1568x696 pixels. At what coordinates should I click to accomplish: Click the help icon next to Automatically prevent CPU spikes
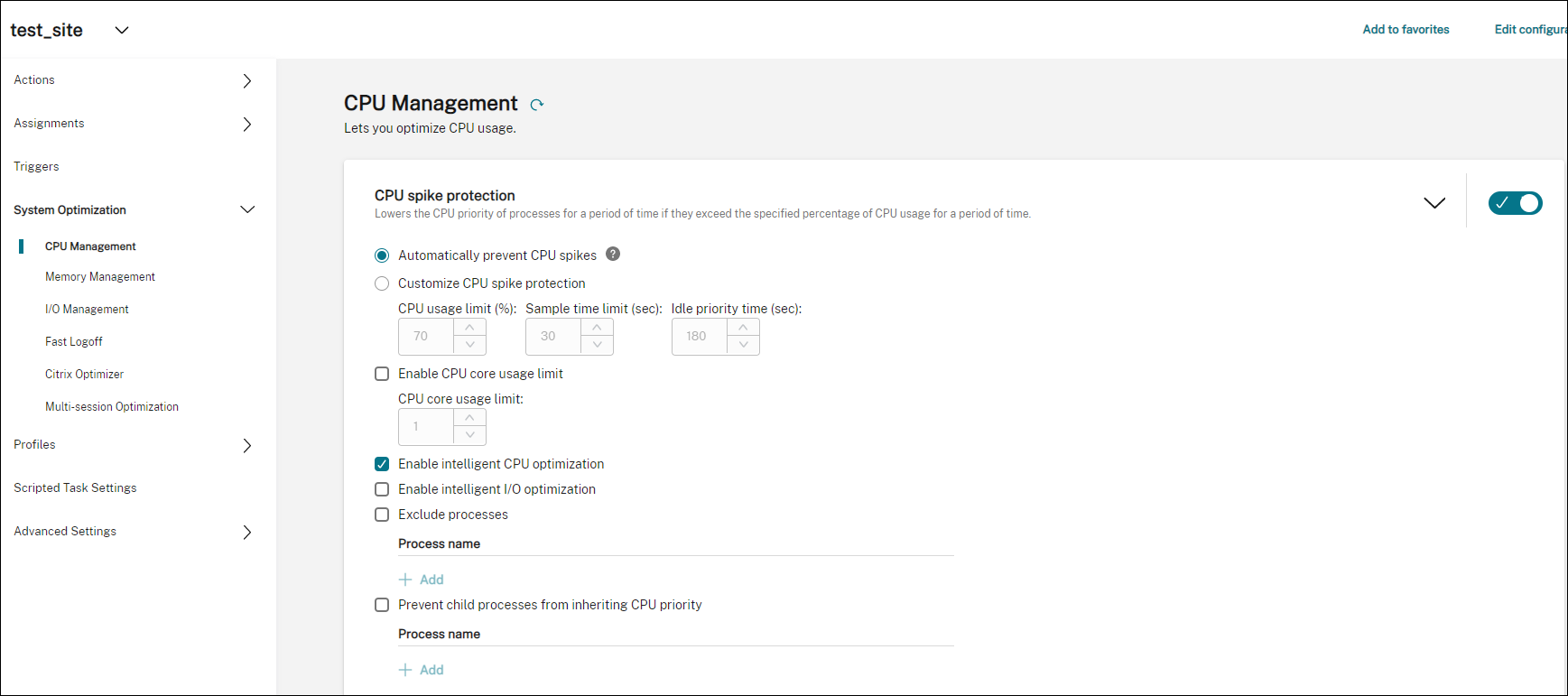[x=613, y=255]
